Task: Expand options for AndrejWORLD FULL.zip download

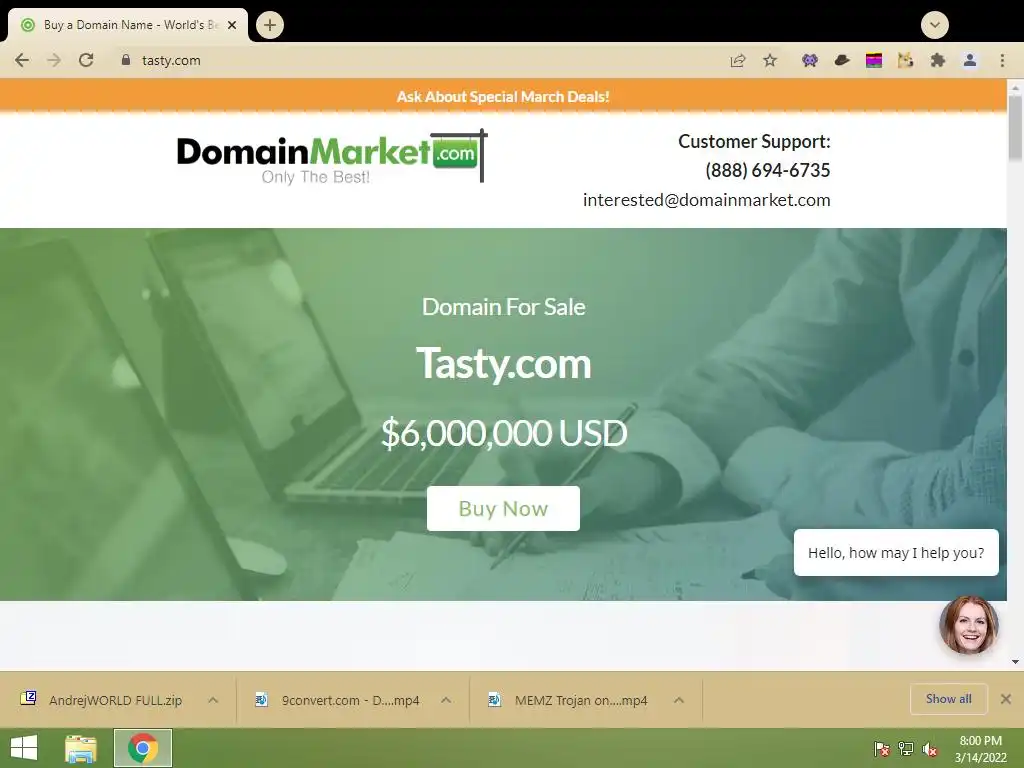Action: (x=213, y=700)
